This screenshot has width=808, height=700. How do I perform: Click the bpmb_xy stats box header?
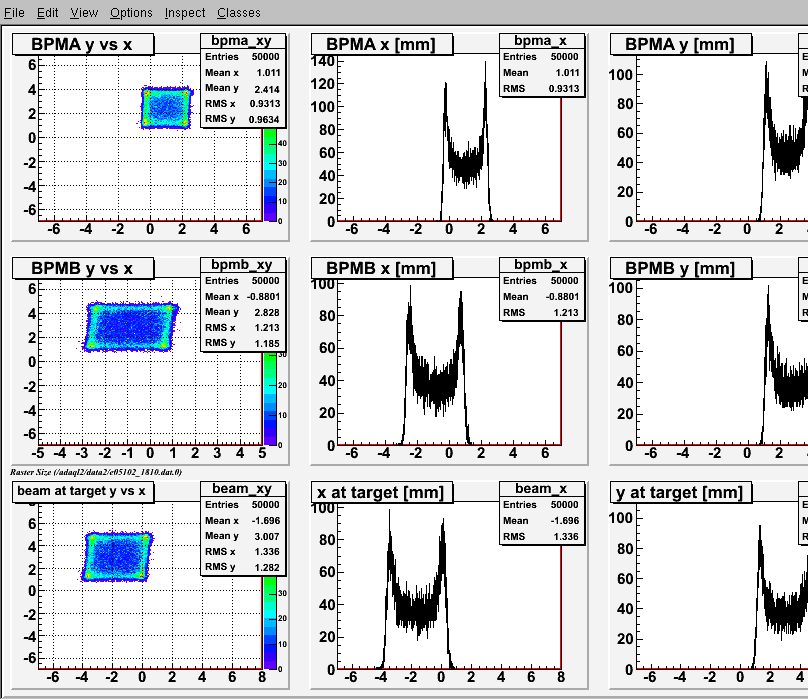(242, 265)
